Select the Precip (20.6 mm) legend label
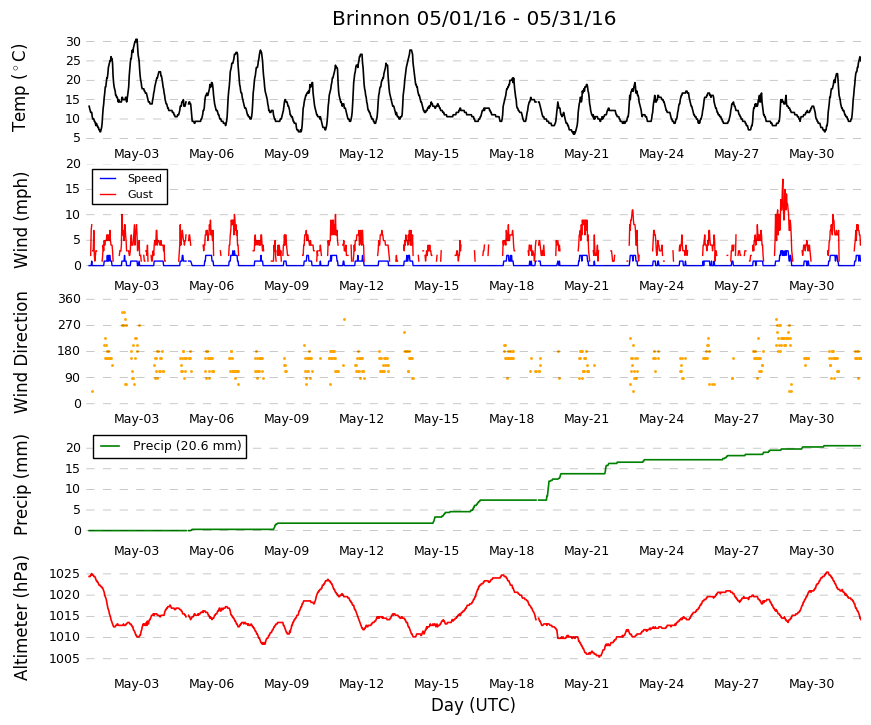Image resolution: width=871 pixels, height=725 pixels. tap(187, 446)
